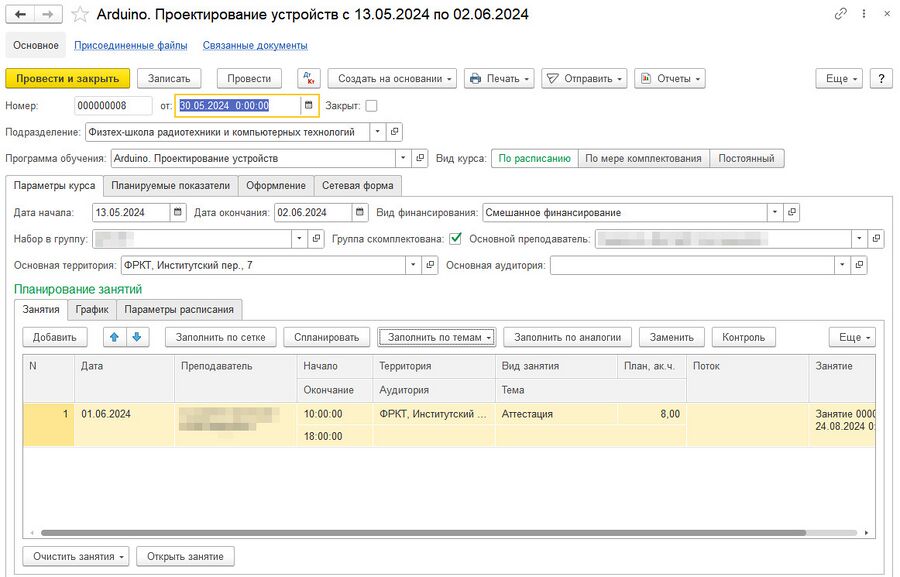
Task: Open the График tab
Action: pyautogui.click(x=93, y=309)
